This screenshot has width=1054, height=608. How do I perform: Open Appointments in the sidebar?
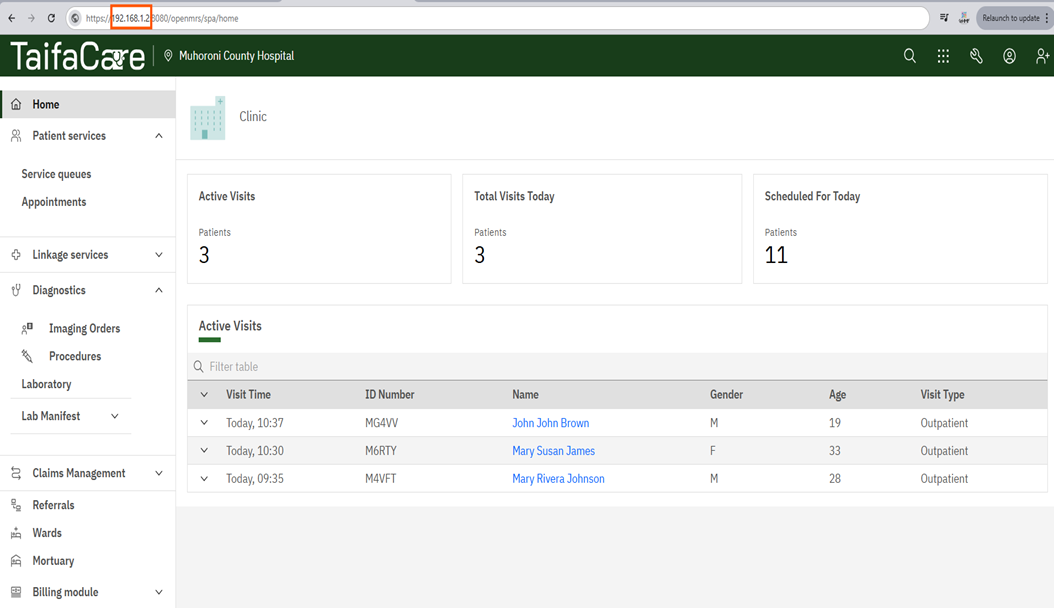pyautogui.click(x=54, y=202)
